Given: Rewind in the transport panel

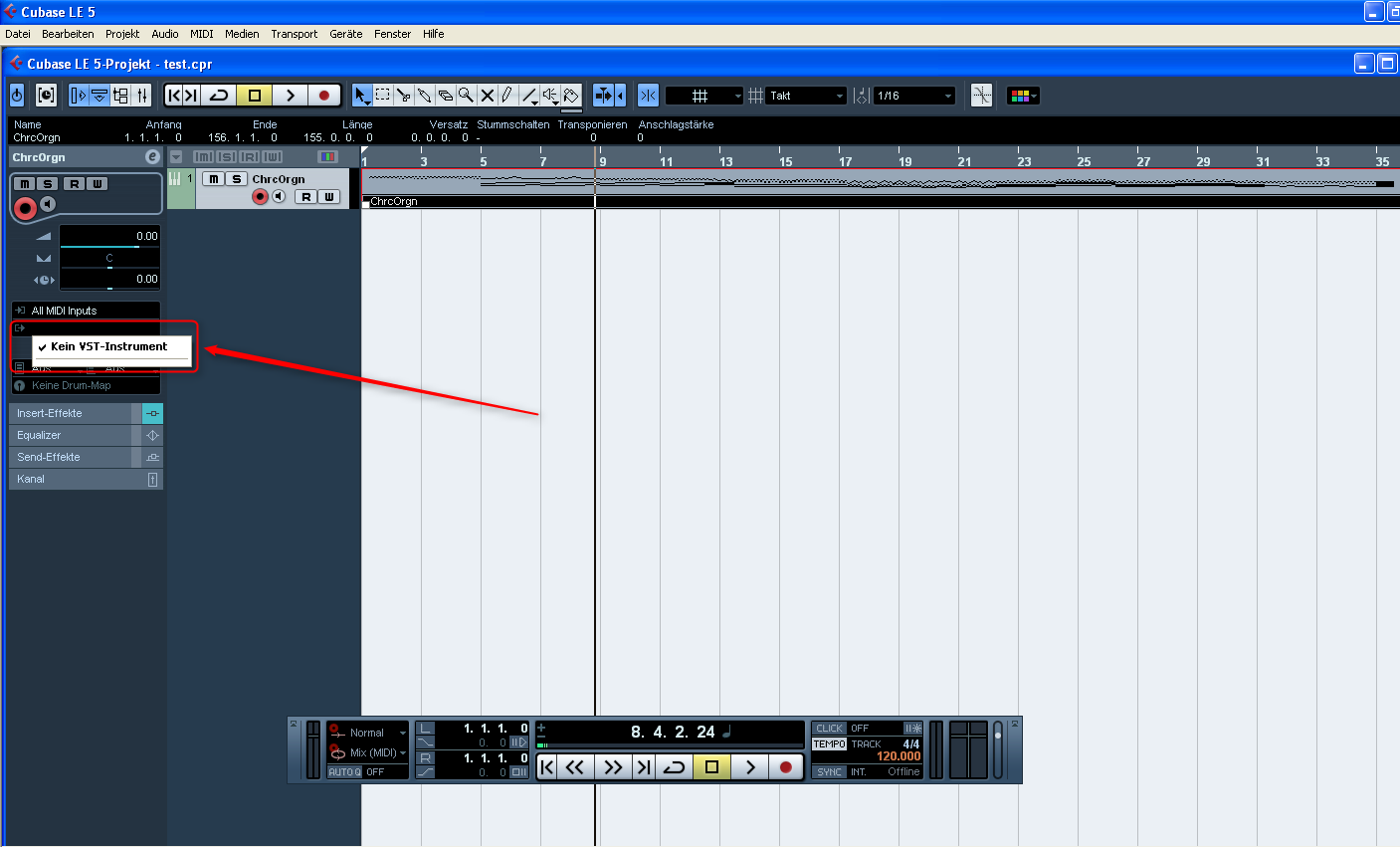Looking at the screenshot, I should tap(575, 766).
